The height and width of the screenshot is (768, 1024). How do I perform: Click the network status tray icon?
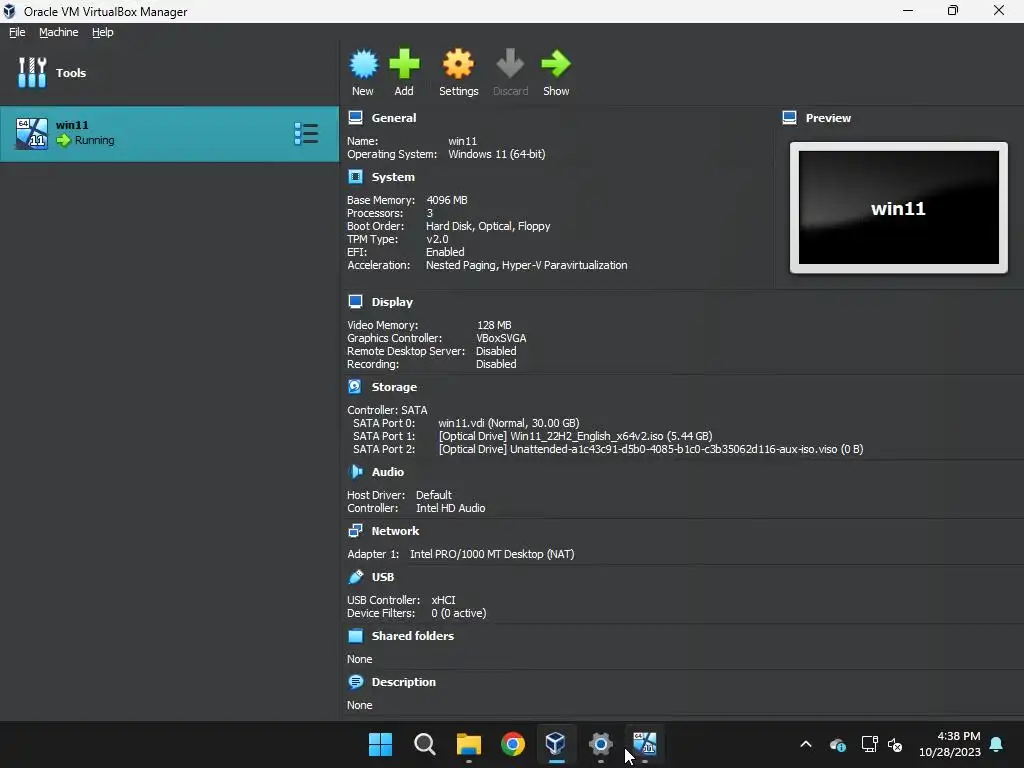pyautogui.click(x=869, y=744)
